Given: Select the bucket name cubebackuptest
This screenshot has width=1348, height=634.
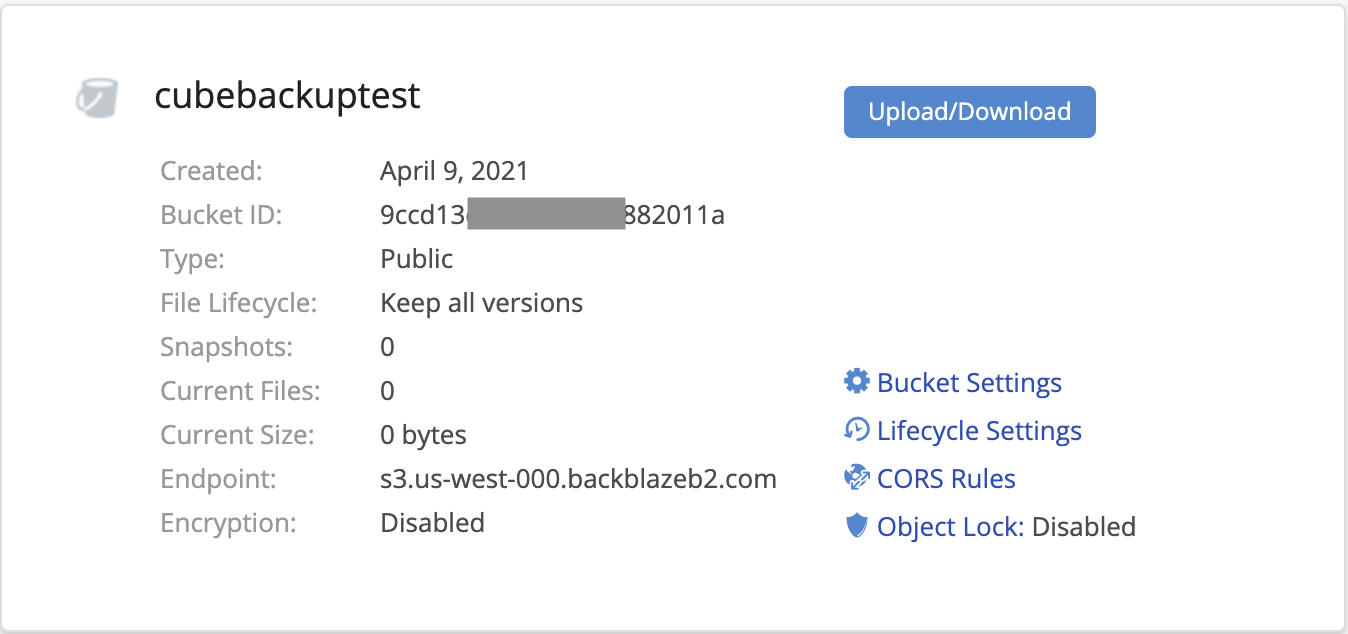Looking at the screenshot, I should 287,96.
